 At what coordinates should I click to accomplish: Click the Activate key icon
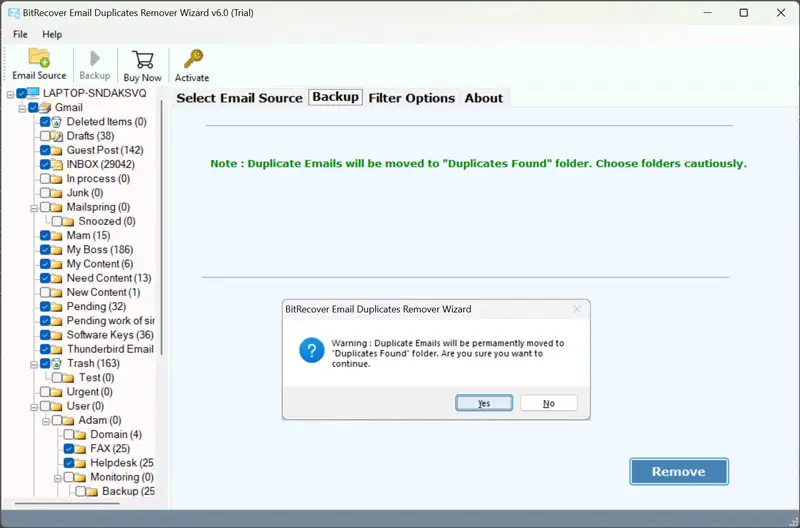click(x=192, y=60)
